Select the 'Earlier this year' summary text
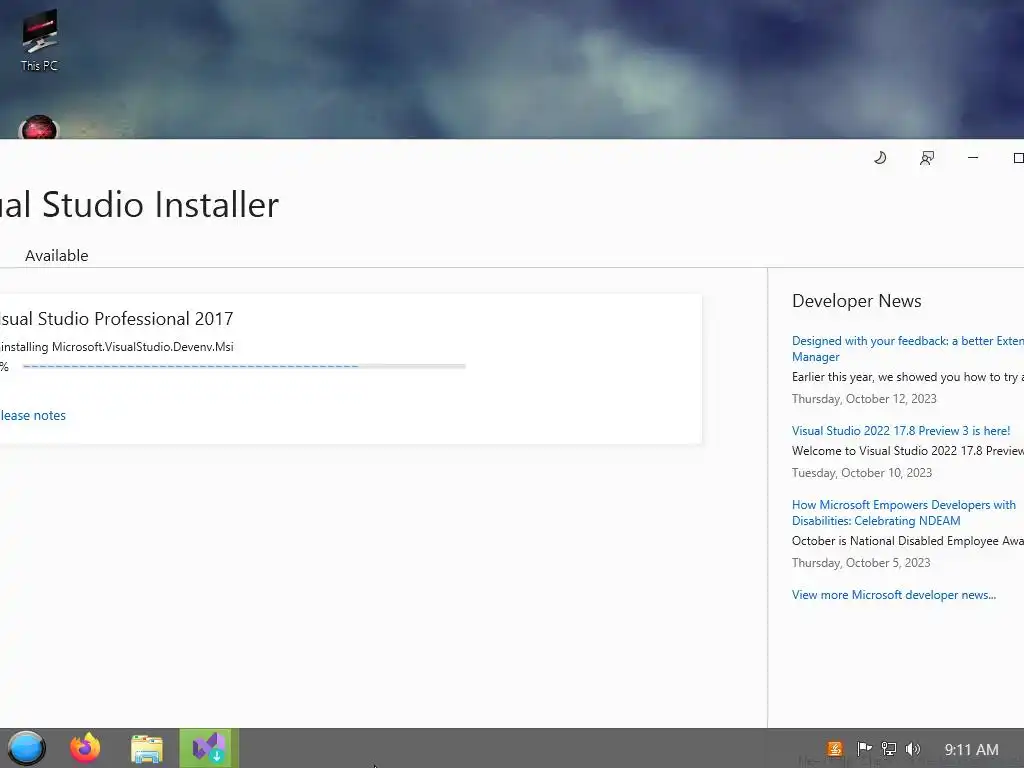This screenshot has width=1024, height=768. pos(908,377)
